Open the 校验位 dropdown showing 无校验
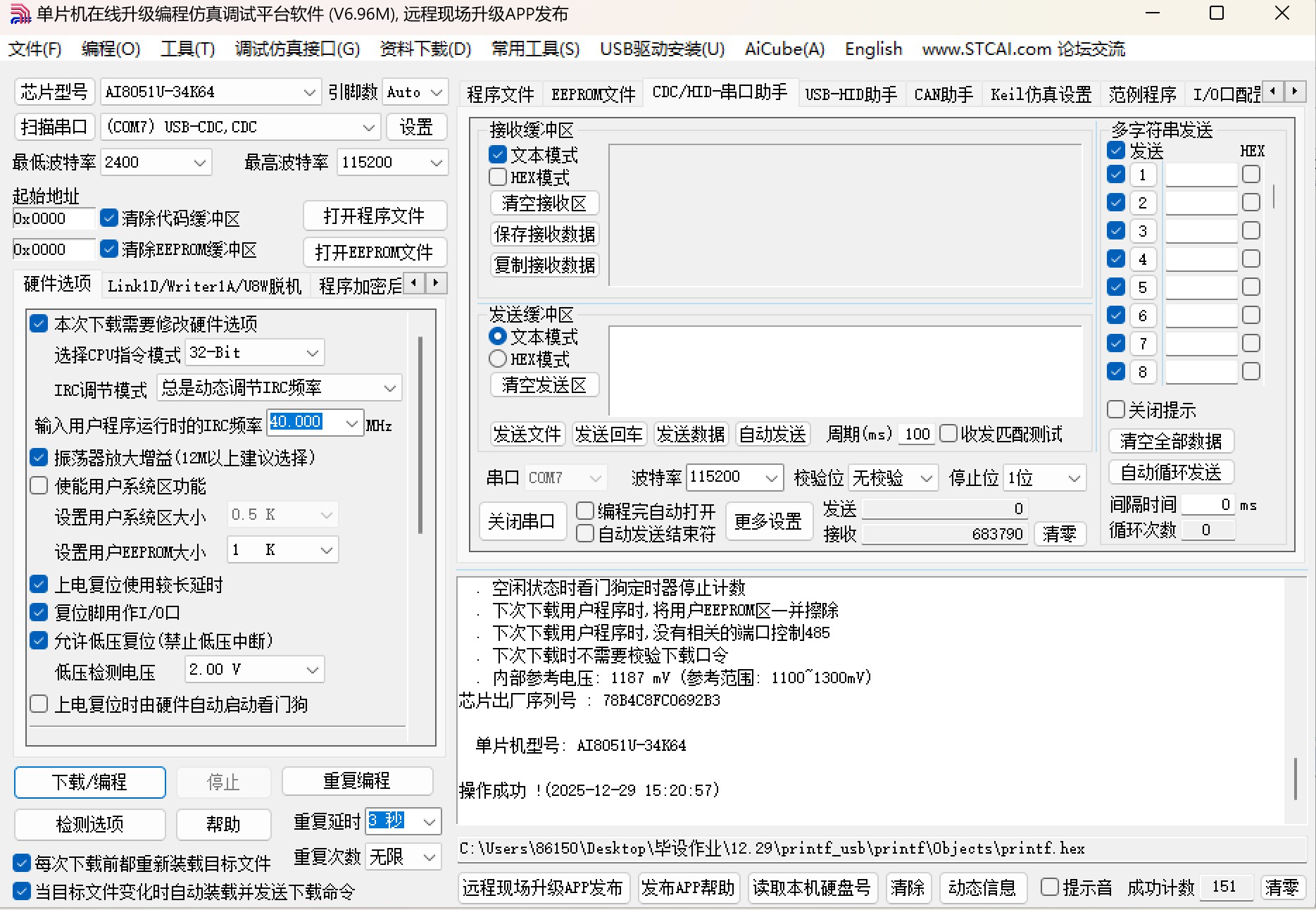This screenshot has width=1316, height=910. 925,478
